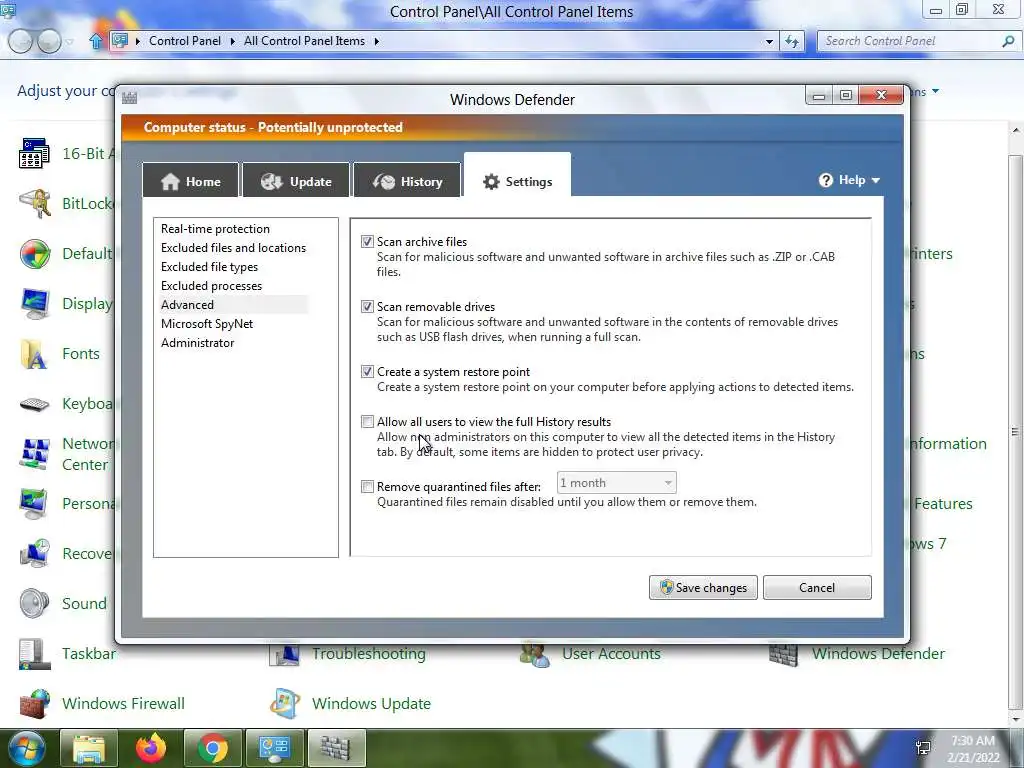Image resolution: width=1024 pixels, height=768 pixels.
Task: Click the Home tab house icon
Action: (170, 181)
